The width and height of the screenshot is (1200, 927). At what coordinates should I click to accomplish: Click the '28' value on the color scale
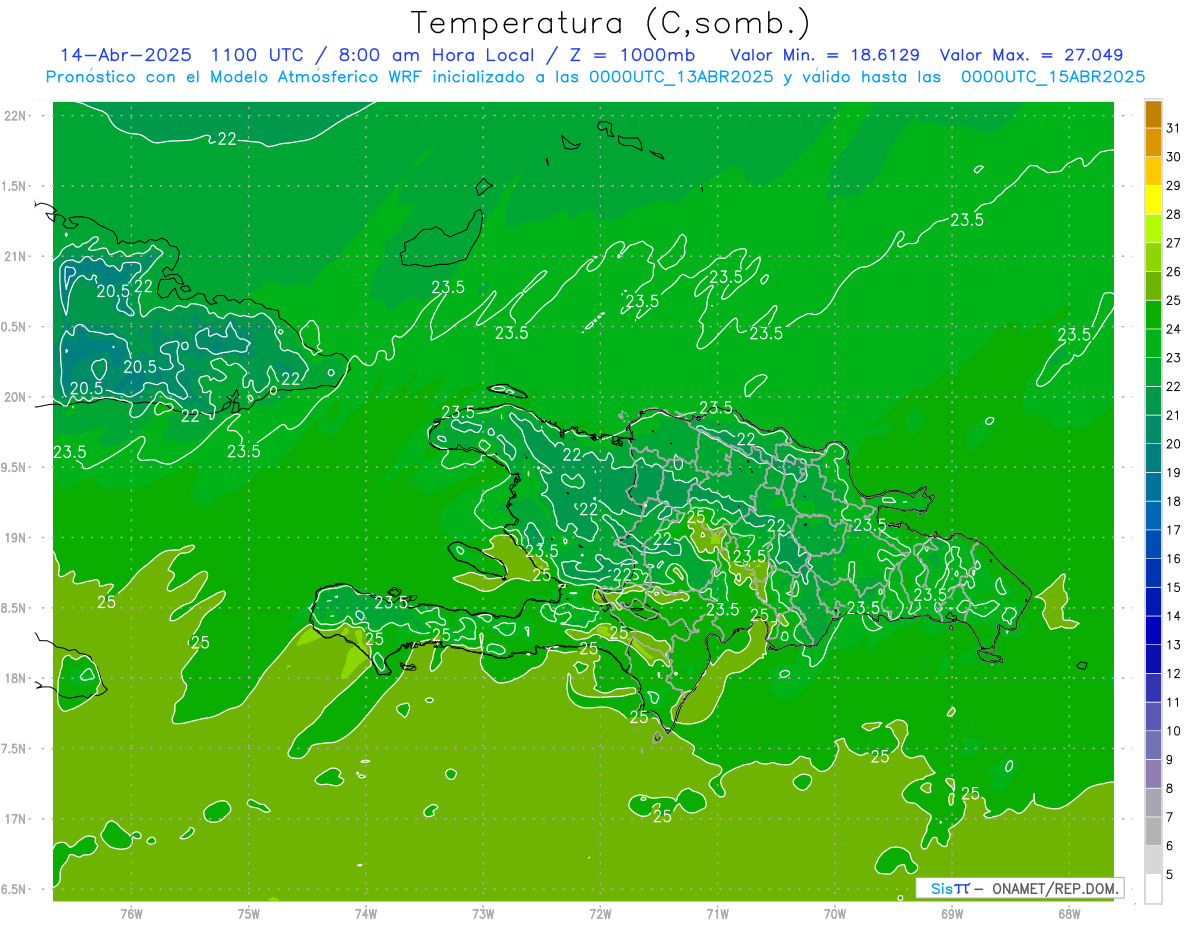[1173, 214]
